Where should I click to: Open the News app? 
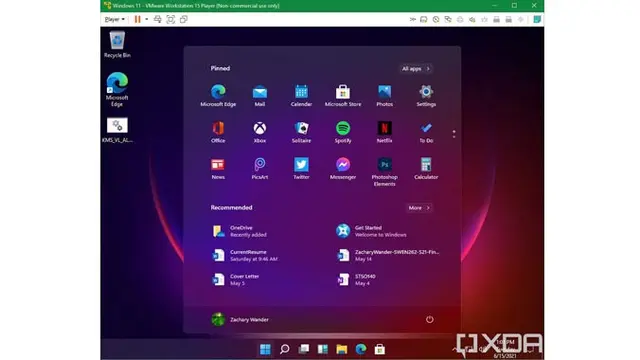pyautogui.click(x=218, y=168)
